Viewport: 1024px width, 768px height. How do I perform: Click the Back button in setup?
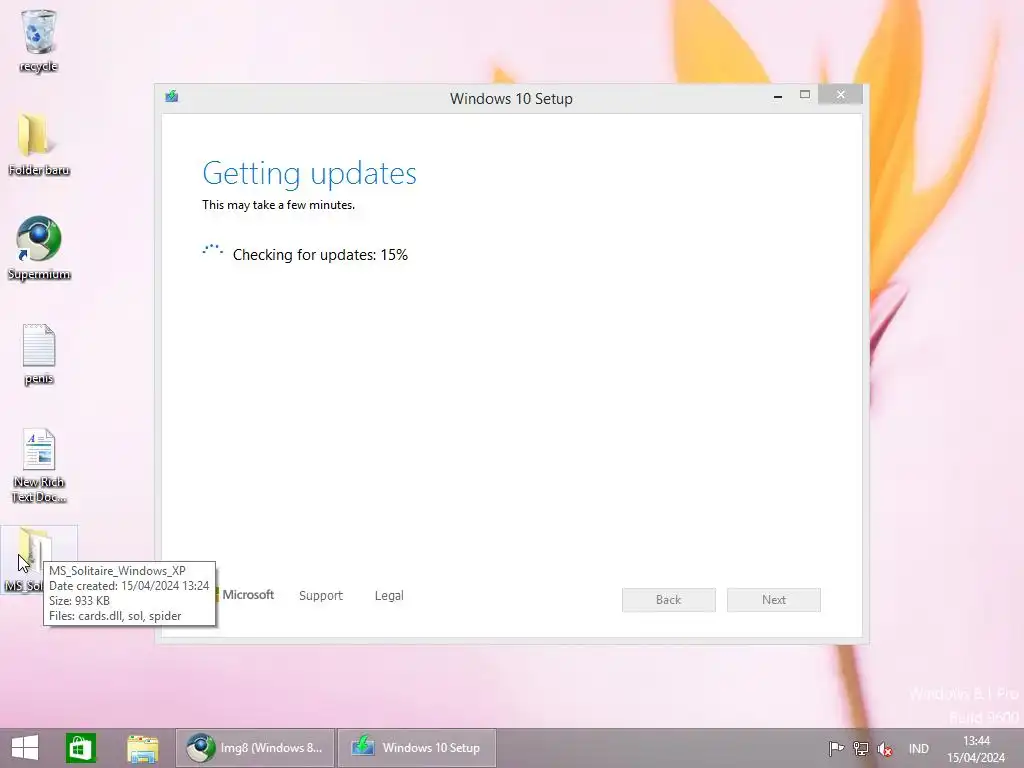point(669,600)
